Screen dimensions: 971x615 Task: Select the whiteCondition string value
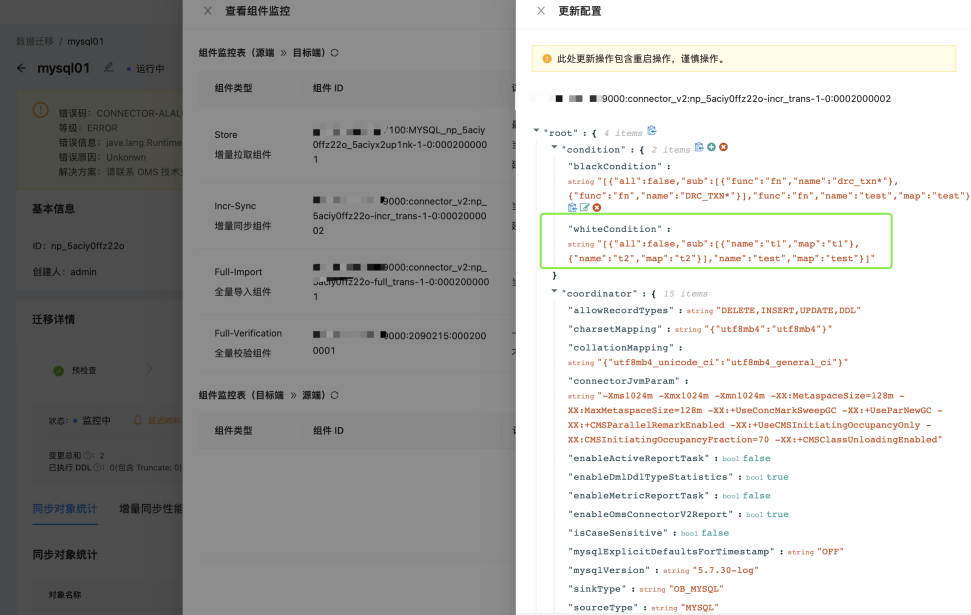click(721, 251)
